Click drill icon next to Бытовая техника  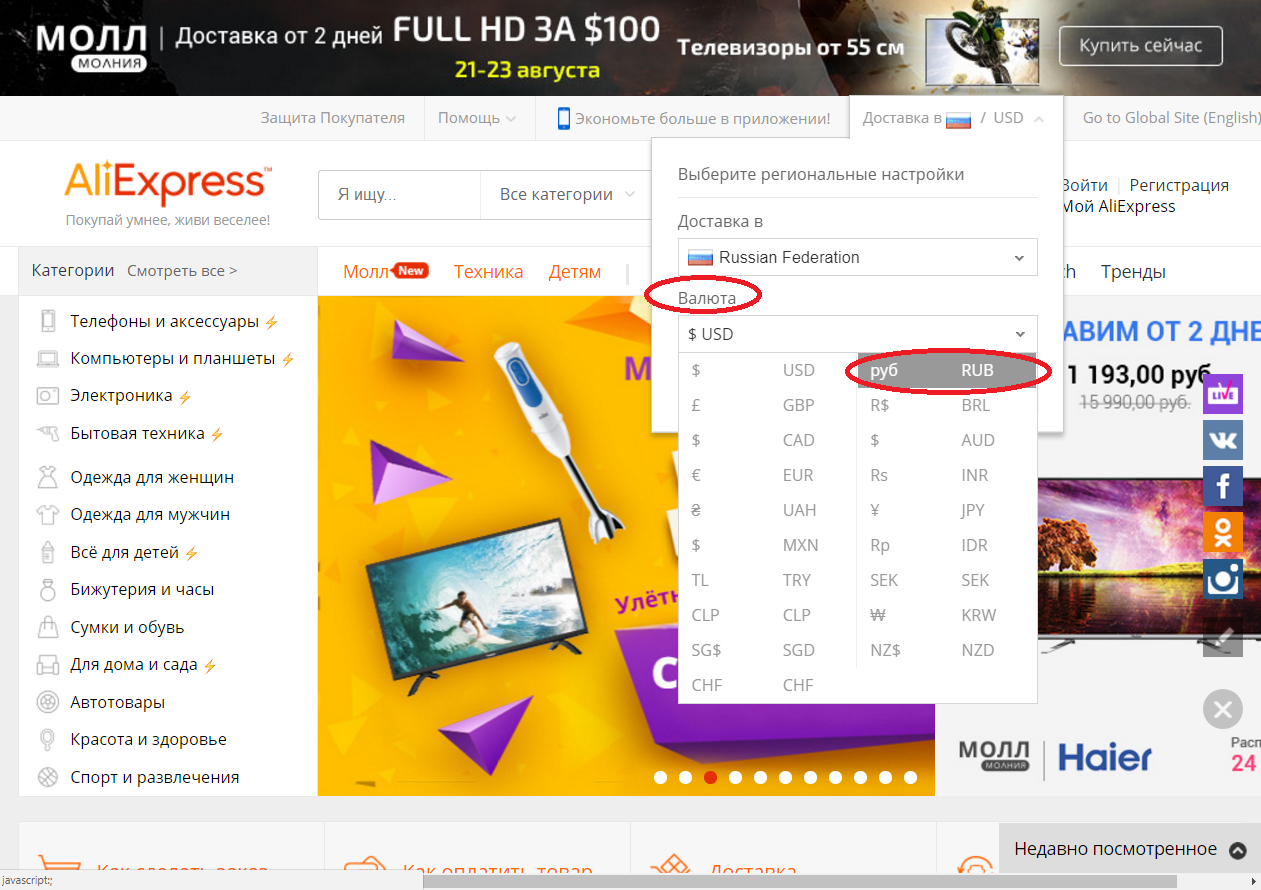tap(47, 433)
